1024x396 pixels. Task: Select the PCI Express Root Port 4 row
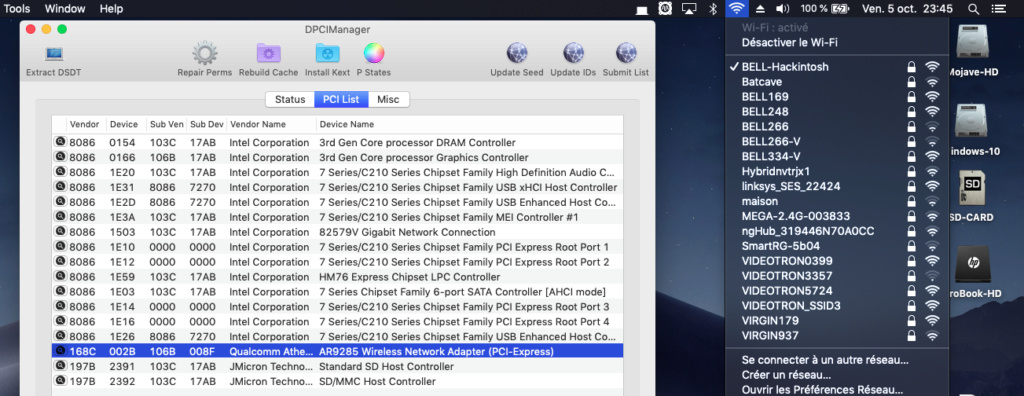click(338, 322)
